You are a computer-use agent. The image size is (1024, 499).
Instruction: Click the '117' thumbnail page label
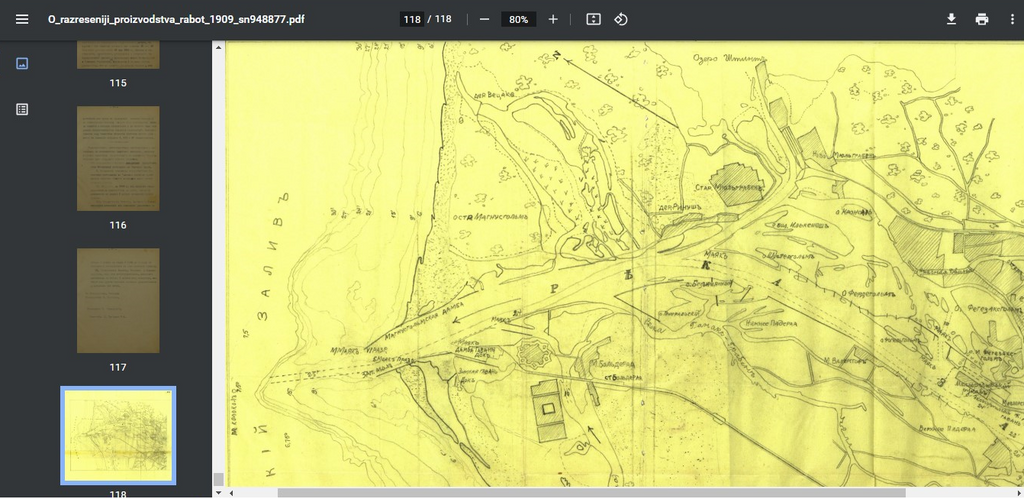point(118,368)
